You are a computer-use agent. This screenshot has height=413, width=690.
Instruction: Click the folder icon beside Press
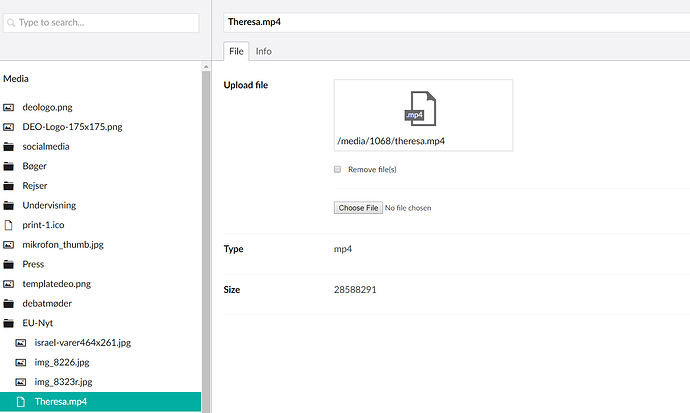coord(8,264)
